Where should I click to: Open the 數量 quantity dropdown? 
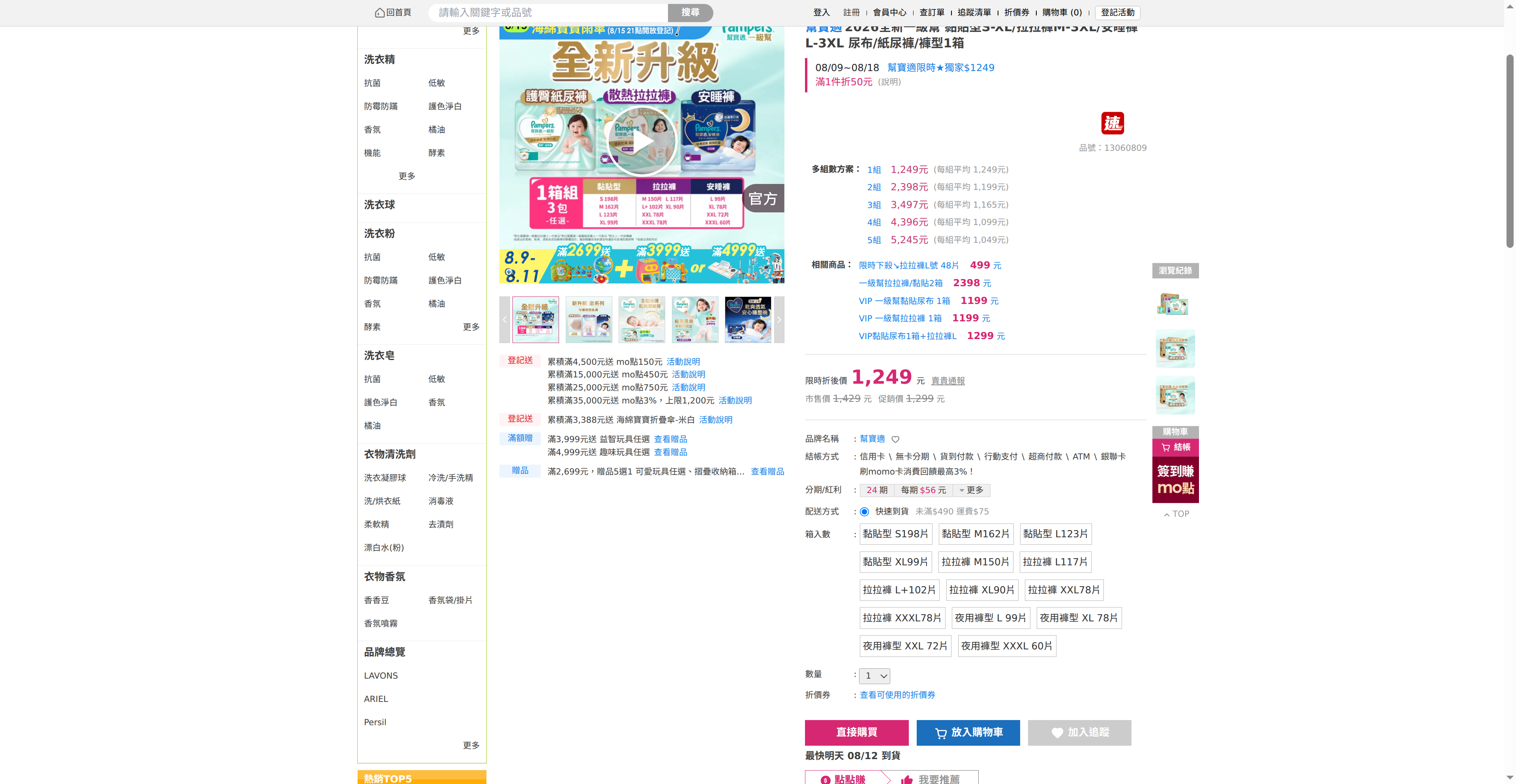tap(874, 676)
